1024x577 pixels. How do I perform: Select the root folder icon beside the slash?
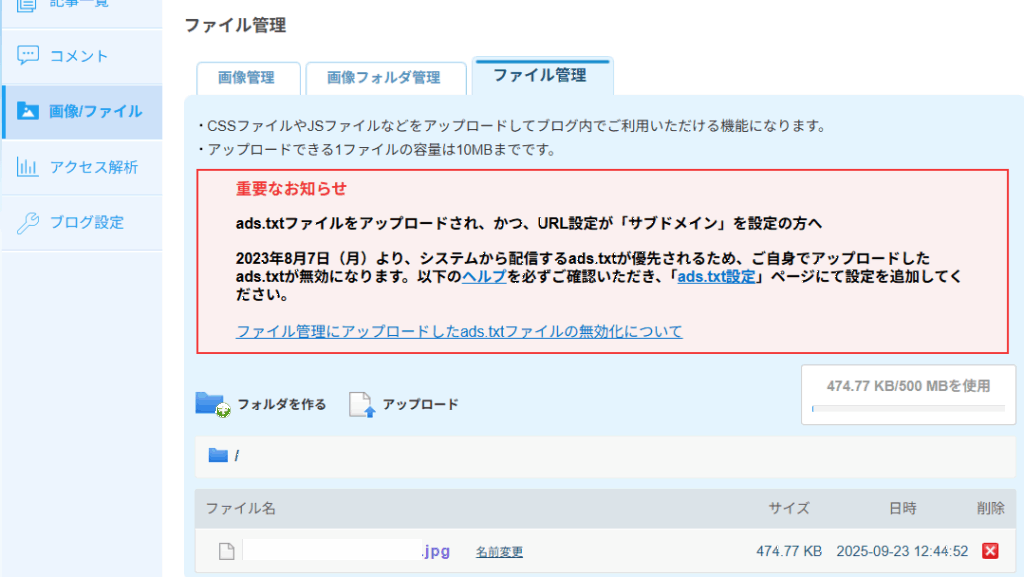pyautogui.click(x=218, y=456)
